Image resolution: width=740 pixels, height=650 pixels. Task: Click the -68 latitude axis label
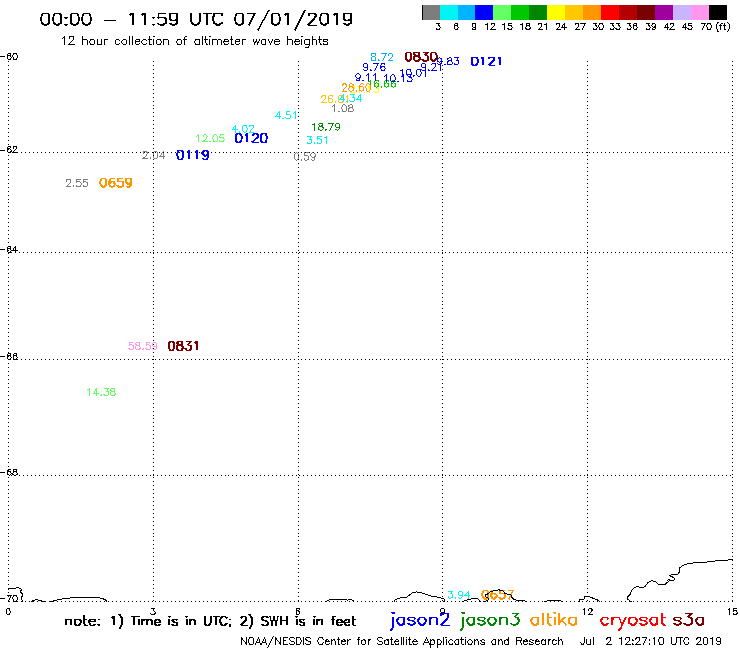pos(9,472)
